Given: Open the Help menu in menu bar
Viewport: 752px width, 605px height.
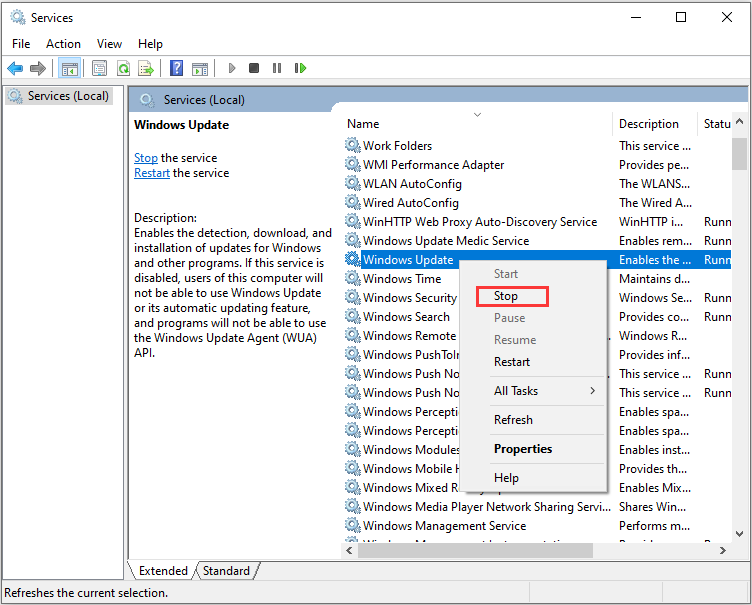Looking at the screenshot, I should point(151,44).
